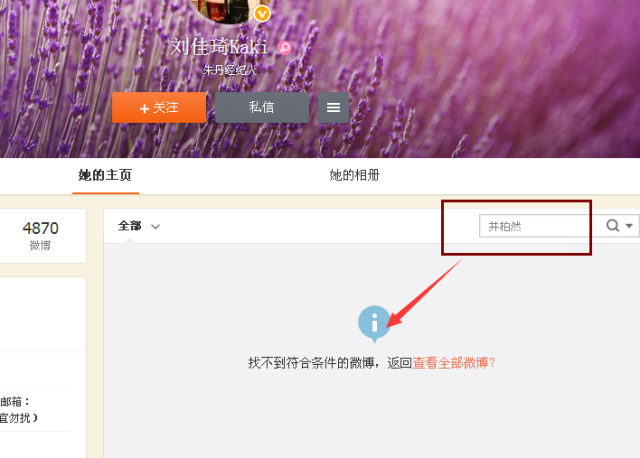Viewport: 640px width, 458px height.
Task: Open 私信 private message button
Action: click(262, 108)
